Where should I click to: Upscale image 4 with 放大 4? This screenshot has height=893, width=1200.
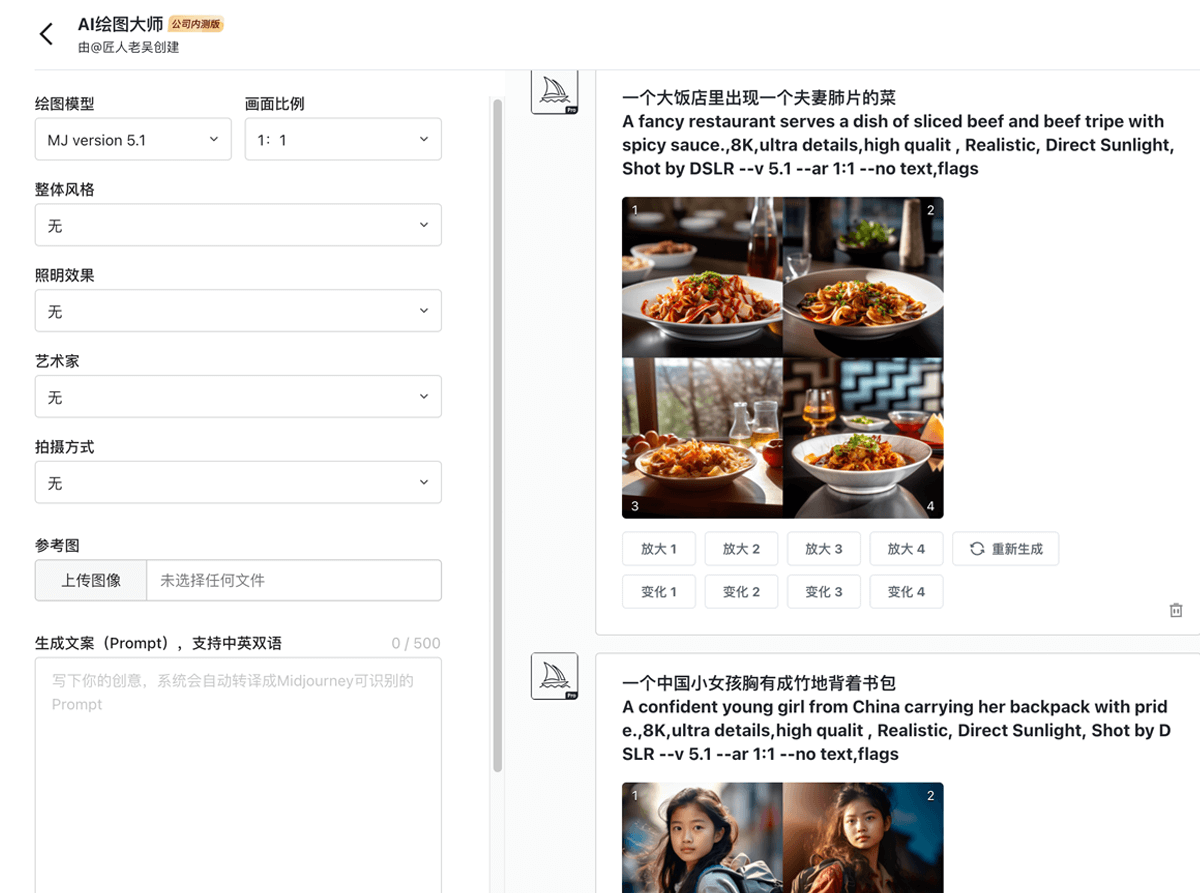click(x=907, y=549)
